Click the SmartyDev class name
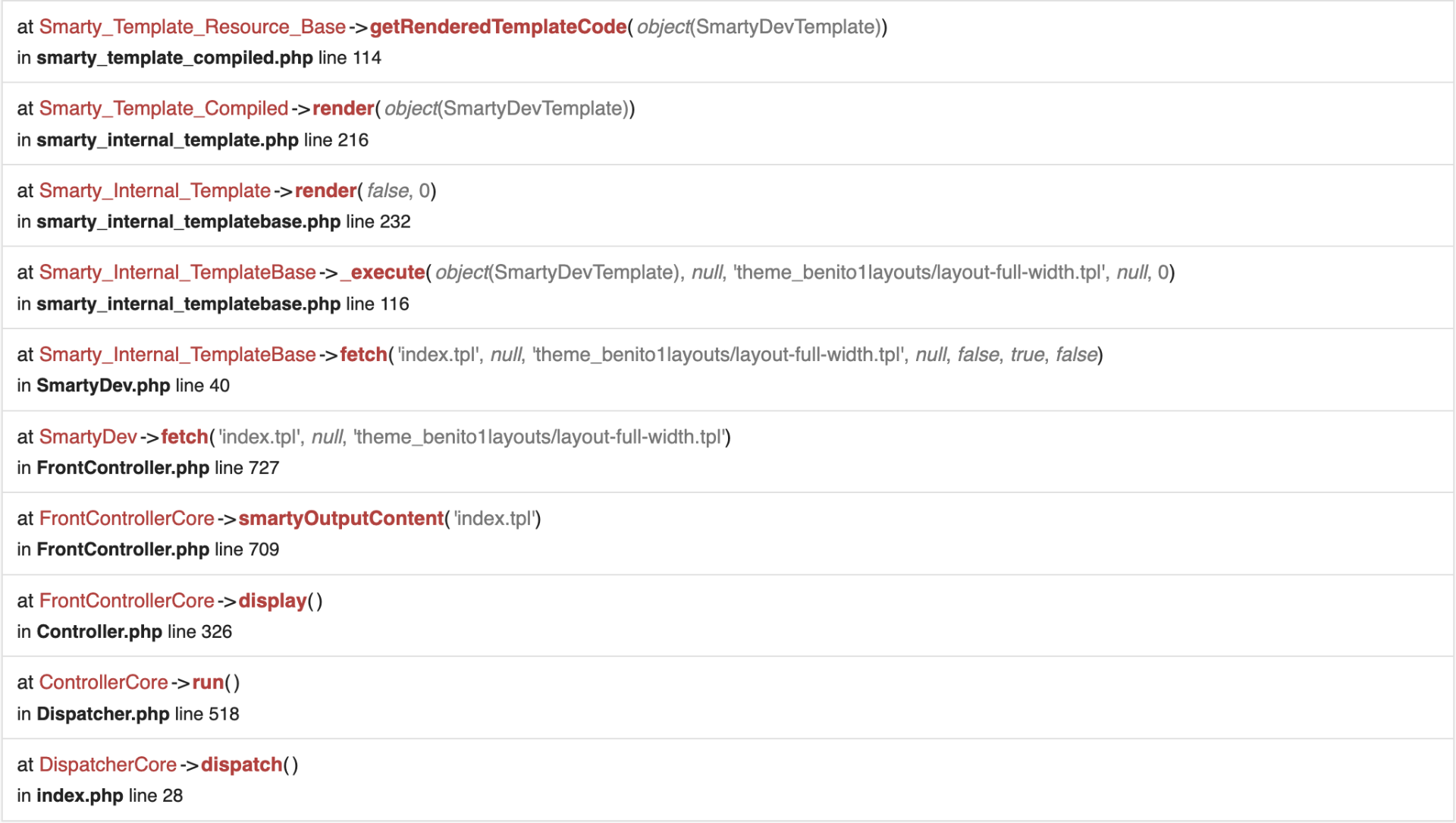The height and width of the screenshot is (823, 1456). [x=88, y=437]
